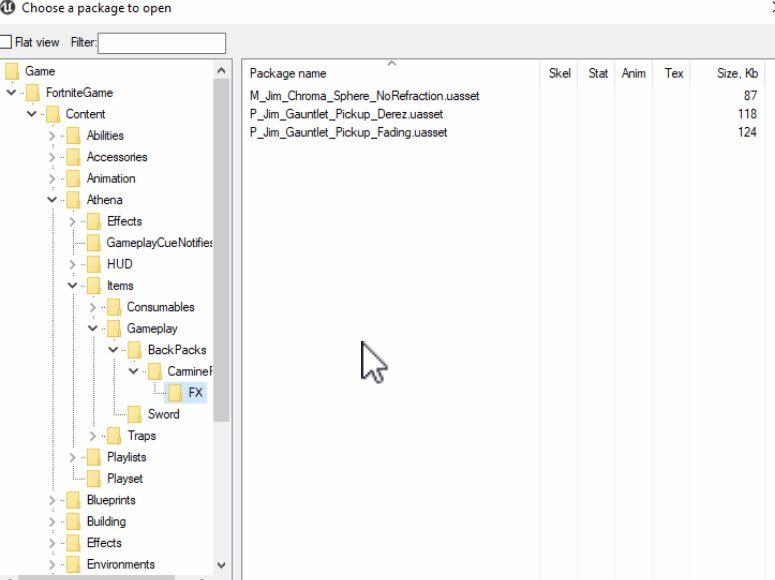This screenshot has width=775, height=580.
Task: Select the Content folder icon
Action: coord(53,114)
